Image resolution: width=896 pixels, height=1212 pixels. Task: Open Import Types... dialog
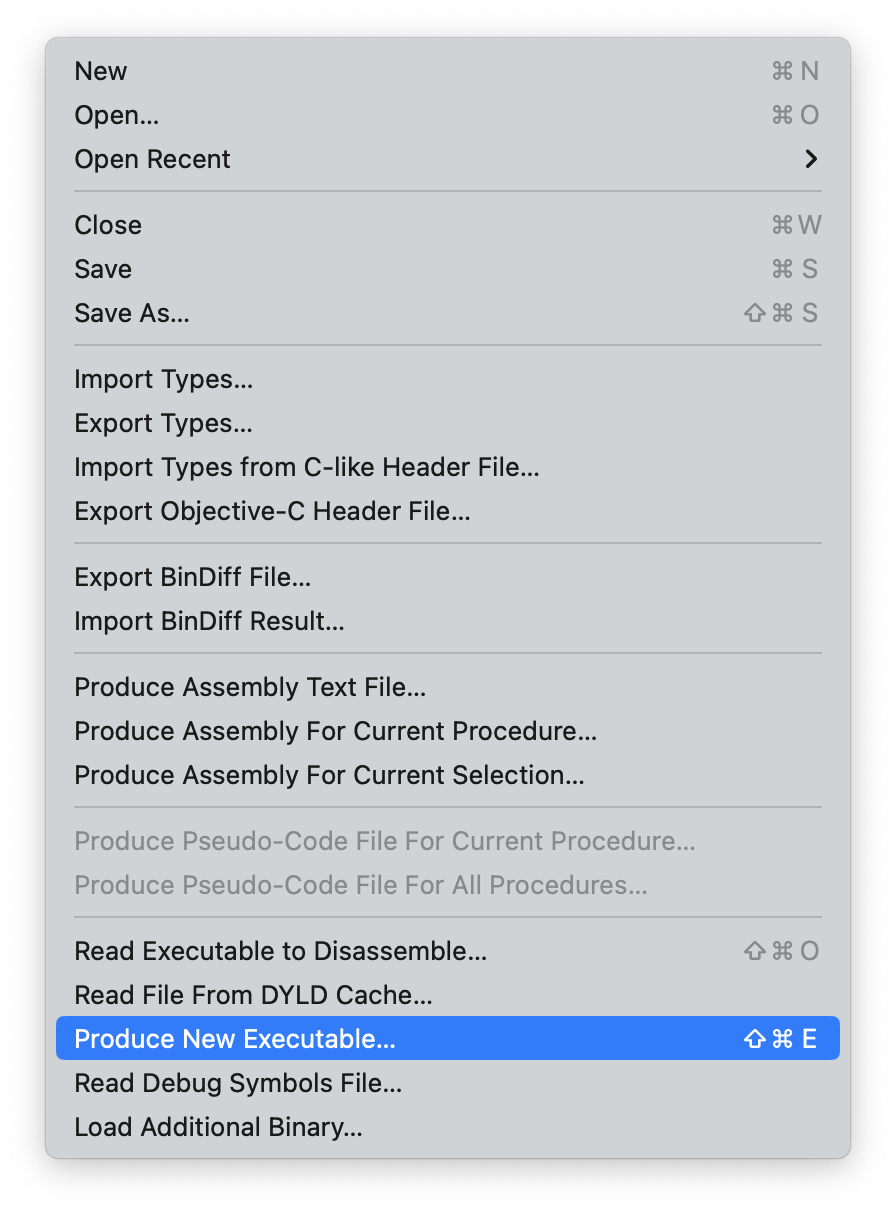click(163, 379)
